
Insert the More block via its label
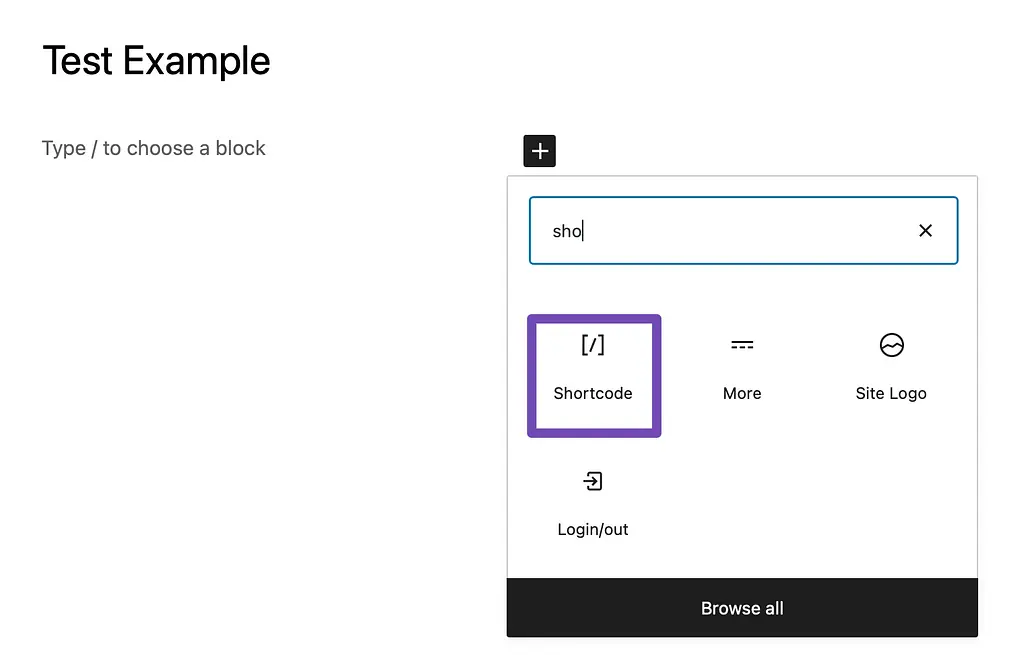click(x=742, y=393)
